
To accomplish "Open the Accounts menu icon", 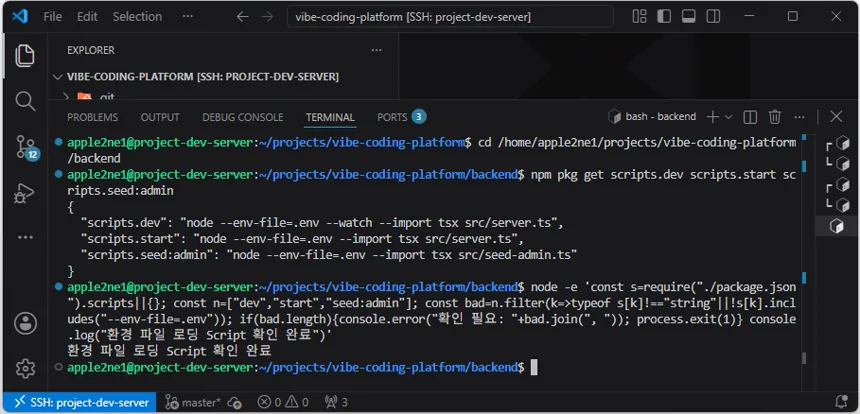I will [25, 324].
